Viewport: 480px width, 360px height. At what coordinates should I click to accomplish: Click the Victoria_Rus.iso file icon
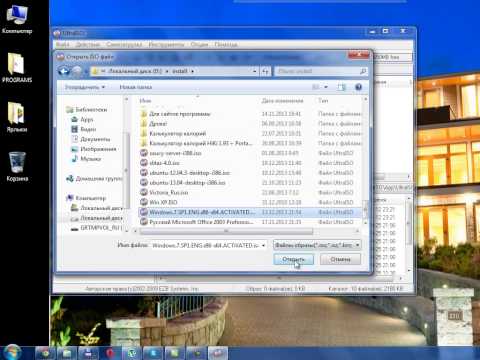pos(144,192)
